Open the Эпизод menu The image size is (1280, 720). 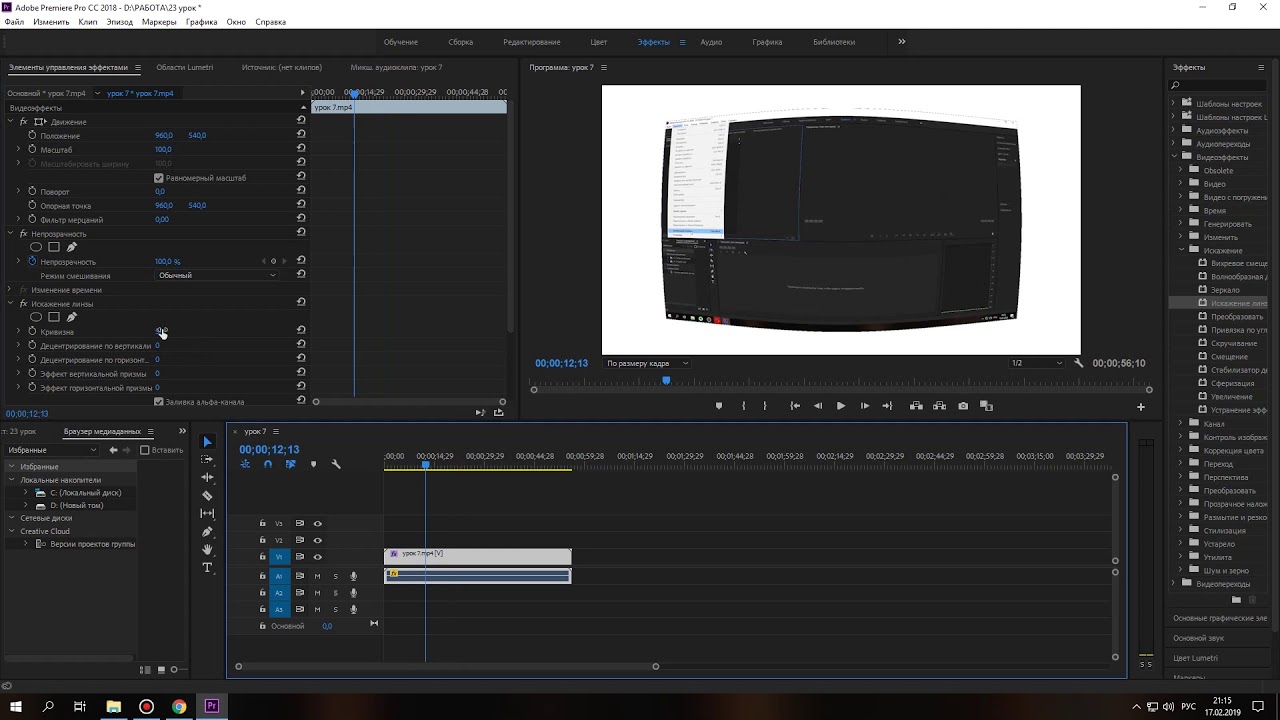[119, 22]
